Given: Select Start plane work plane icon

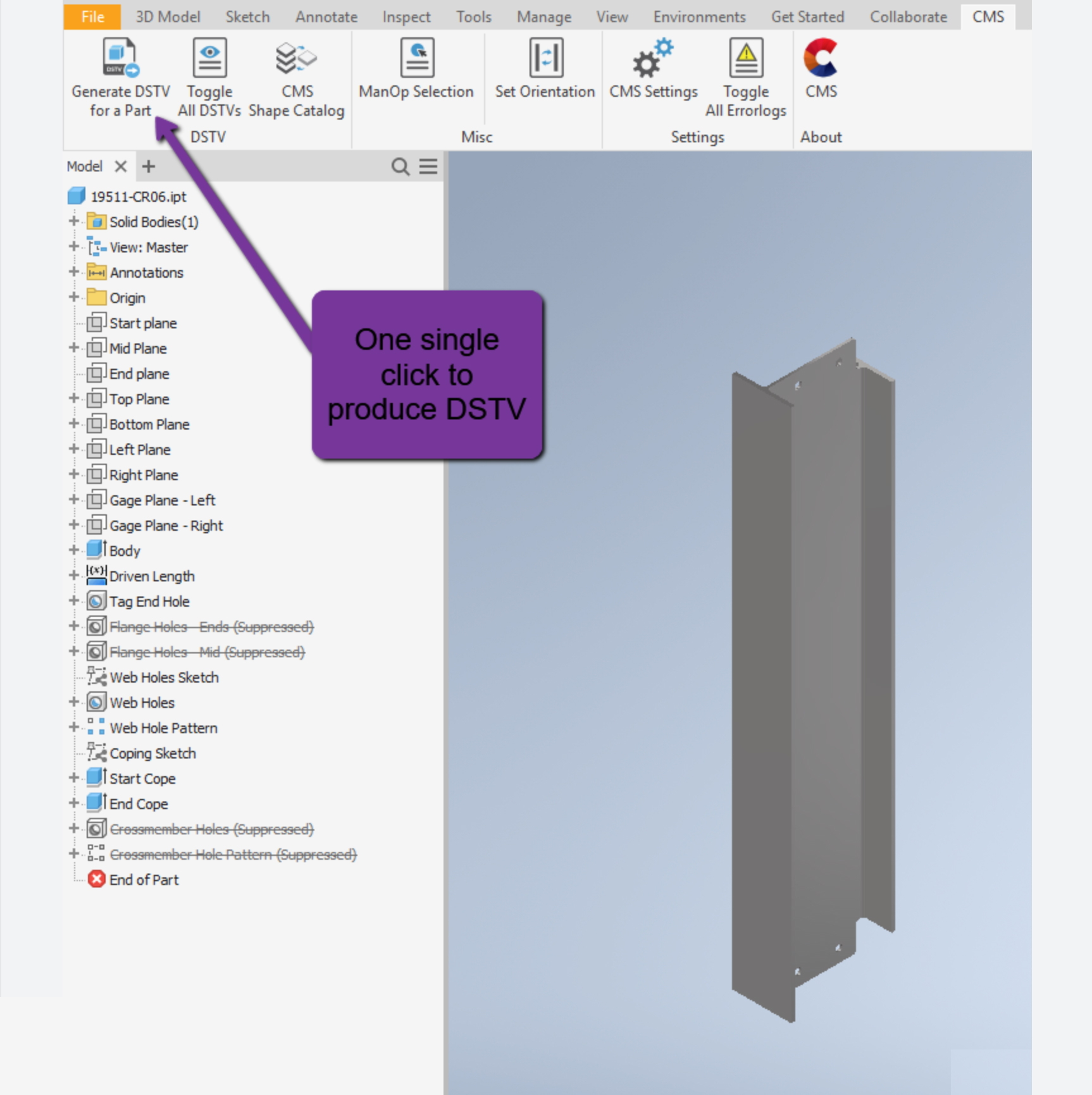Looking at the screenshot, I should point(96,323).
